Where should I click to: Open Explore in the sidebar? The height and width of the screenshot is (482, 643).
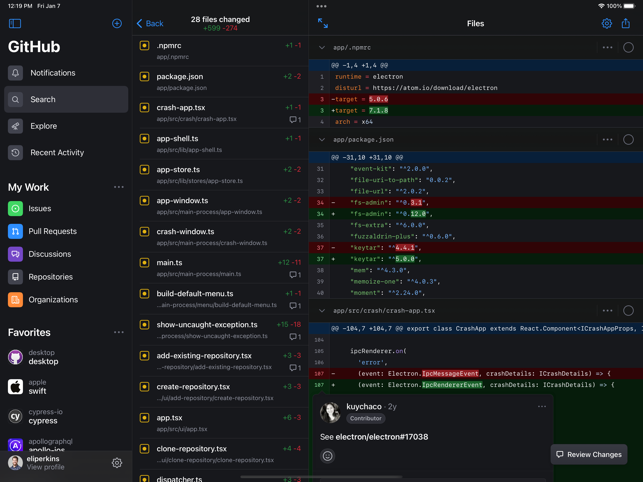[x=66, y=126]
